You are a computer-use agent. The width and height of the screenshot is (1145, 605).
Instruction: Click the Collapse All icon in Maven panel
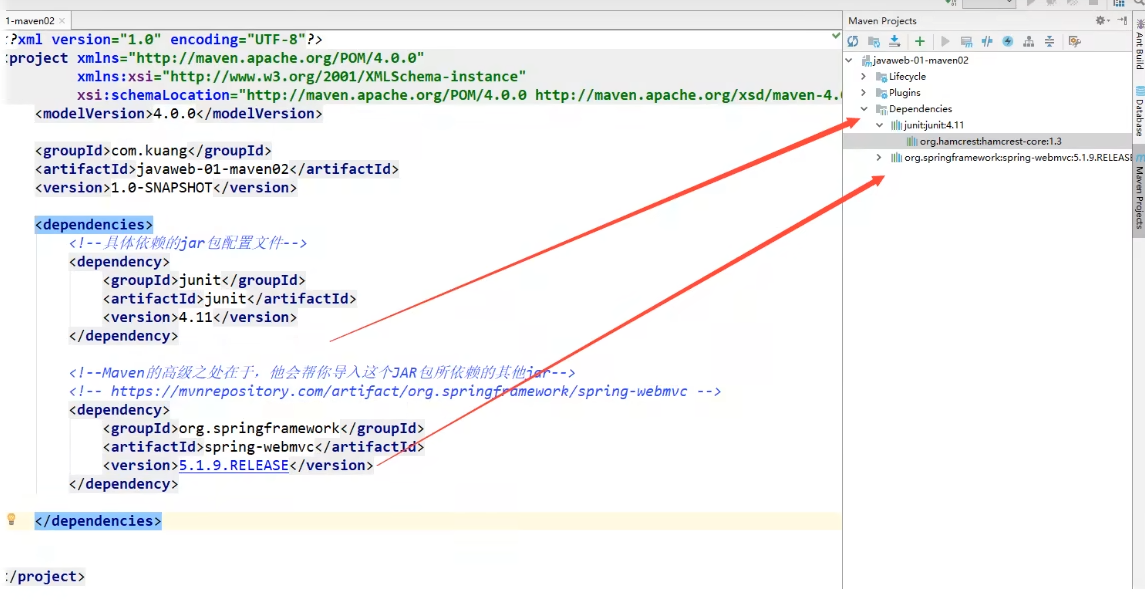pyautogui.click(x=1049, y=42)
